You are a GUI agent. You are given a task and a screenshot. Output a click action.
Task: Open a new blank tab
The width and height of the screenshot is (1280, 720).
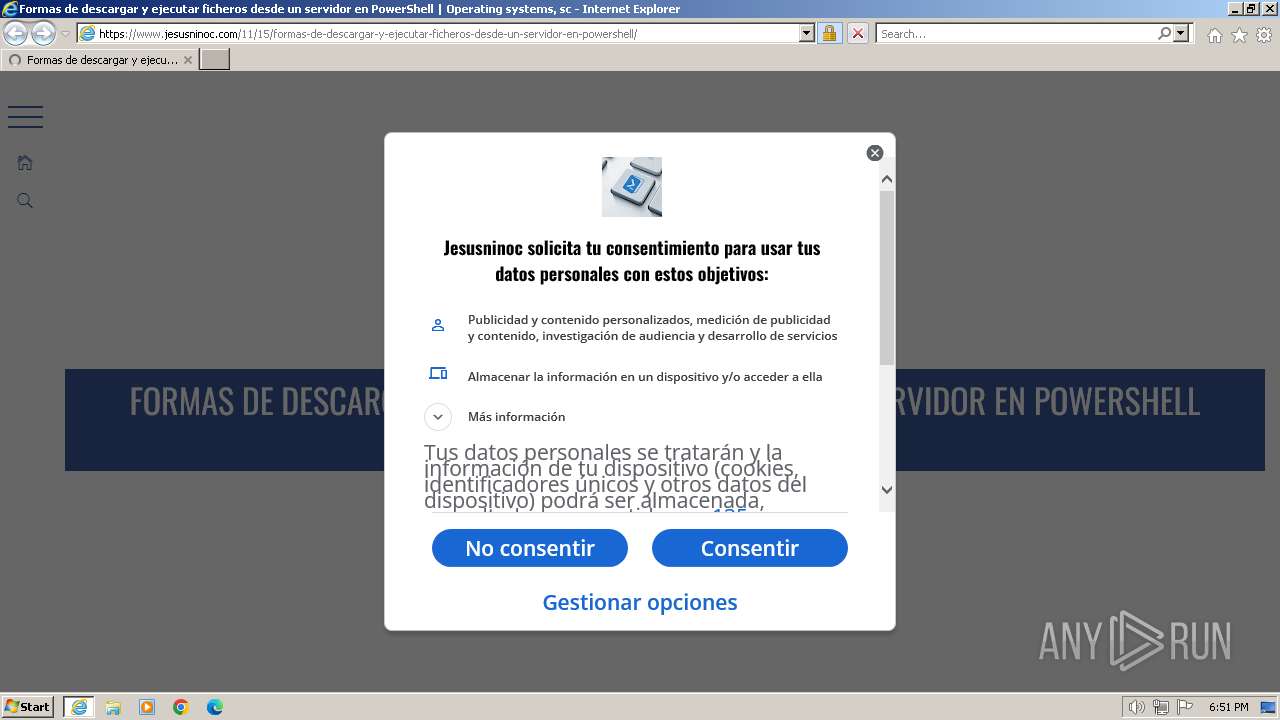(x=215, y=60)
